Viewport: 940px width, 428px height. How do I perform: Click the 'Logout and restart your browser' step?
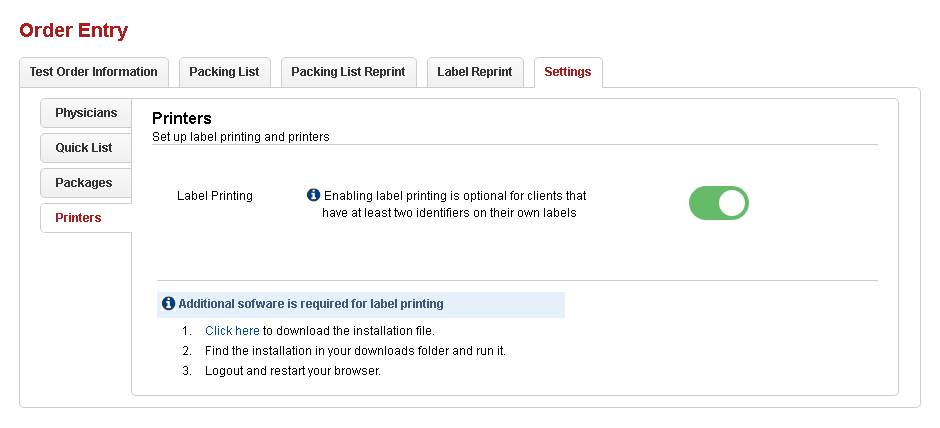coord(293,371)
